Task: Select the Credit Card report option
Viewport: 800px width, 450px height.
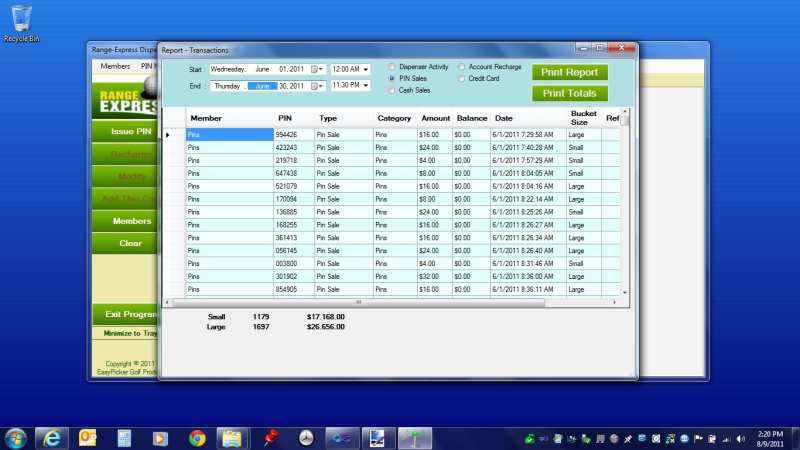Action: tap(461, 78)
